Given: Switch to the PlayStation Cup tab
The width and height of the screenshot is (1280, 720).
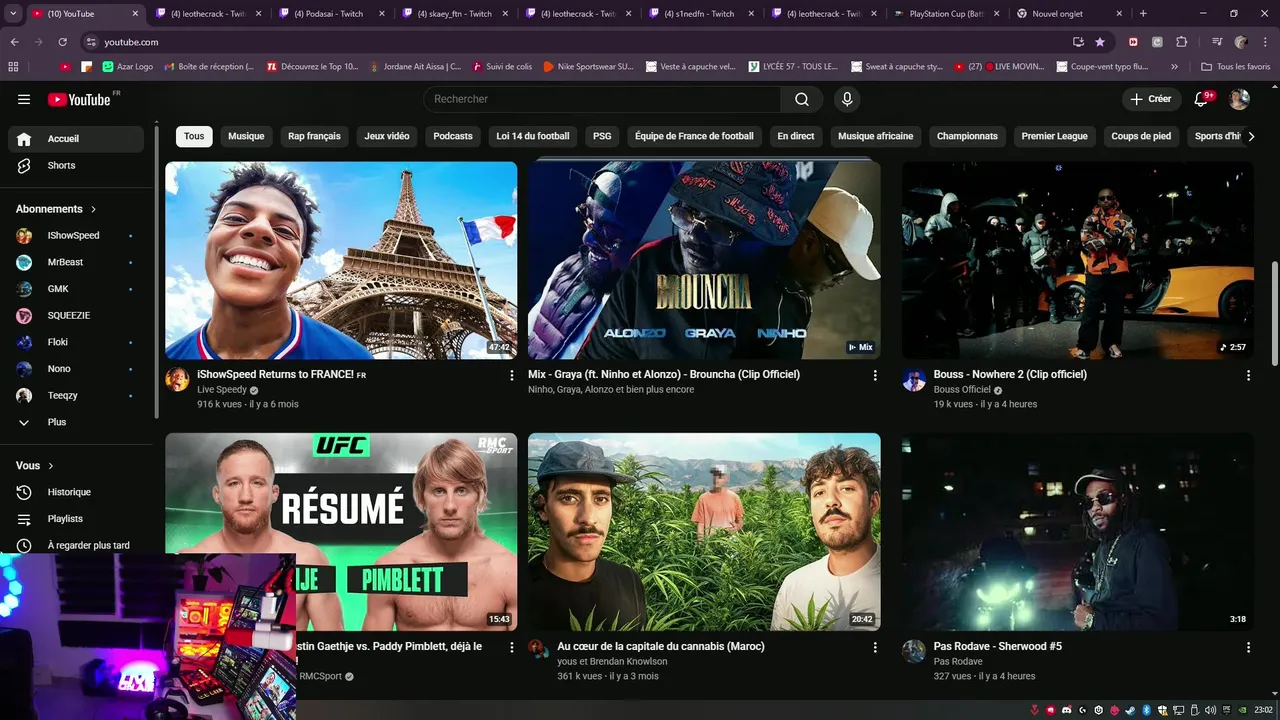Looking at the screenshot, I should point(945,14).
